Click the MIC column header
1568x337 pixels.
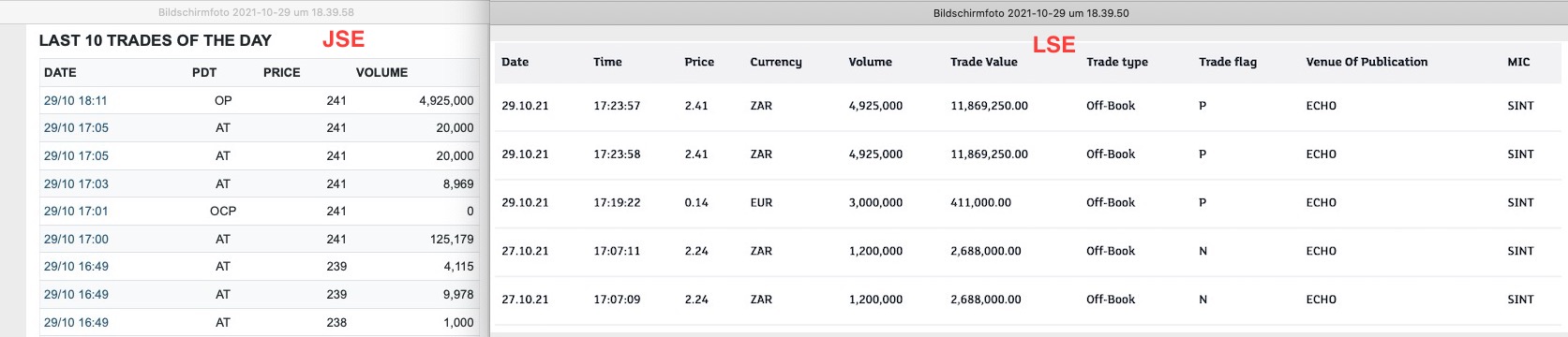tap(1518, 62)
